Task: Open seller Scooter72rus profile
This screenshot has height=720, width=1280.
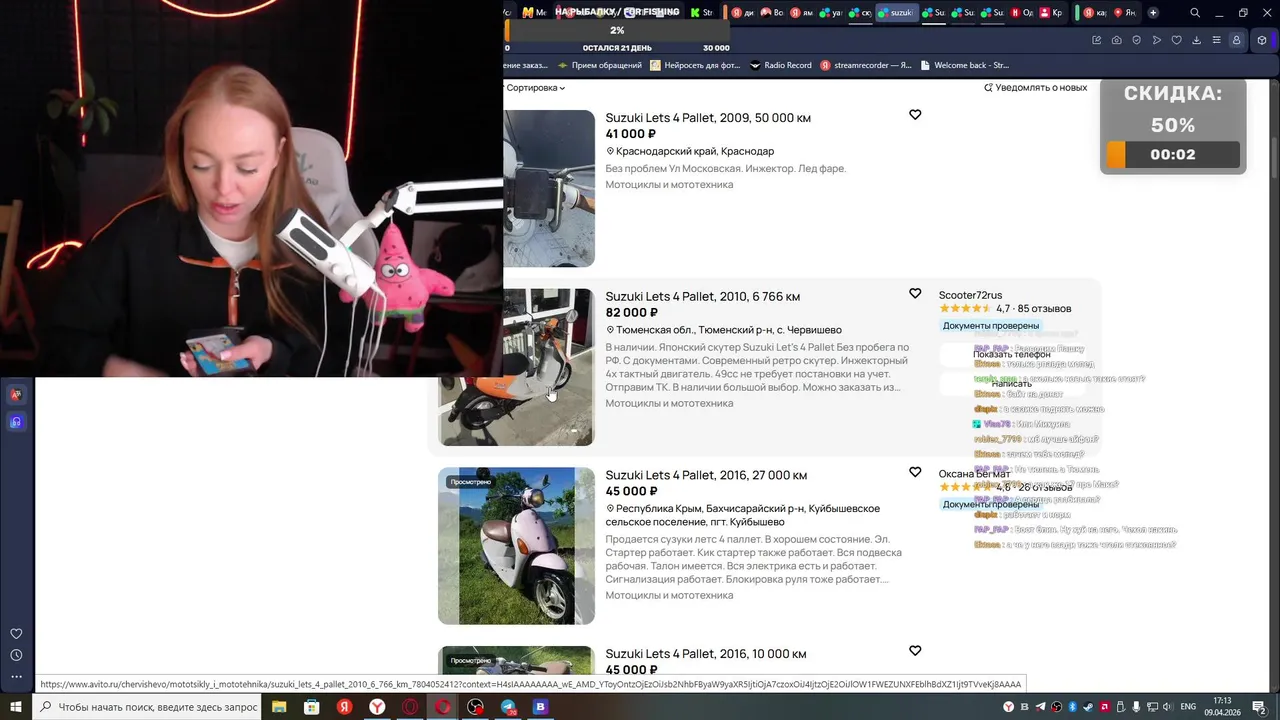Action: tap(970, 295)
